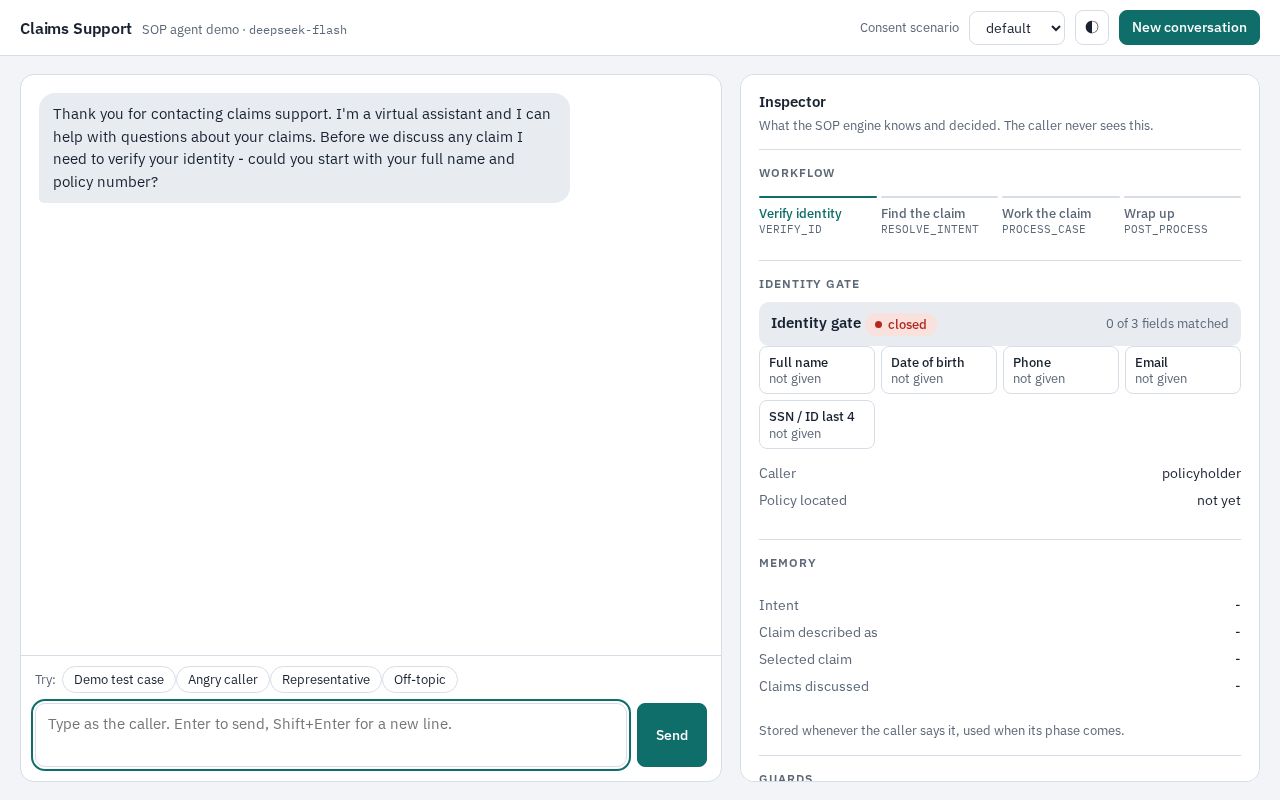
Task: Click the Email field card
Action: coord(1183,370)
